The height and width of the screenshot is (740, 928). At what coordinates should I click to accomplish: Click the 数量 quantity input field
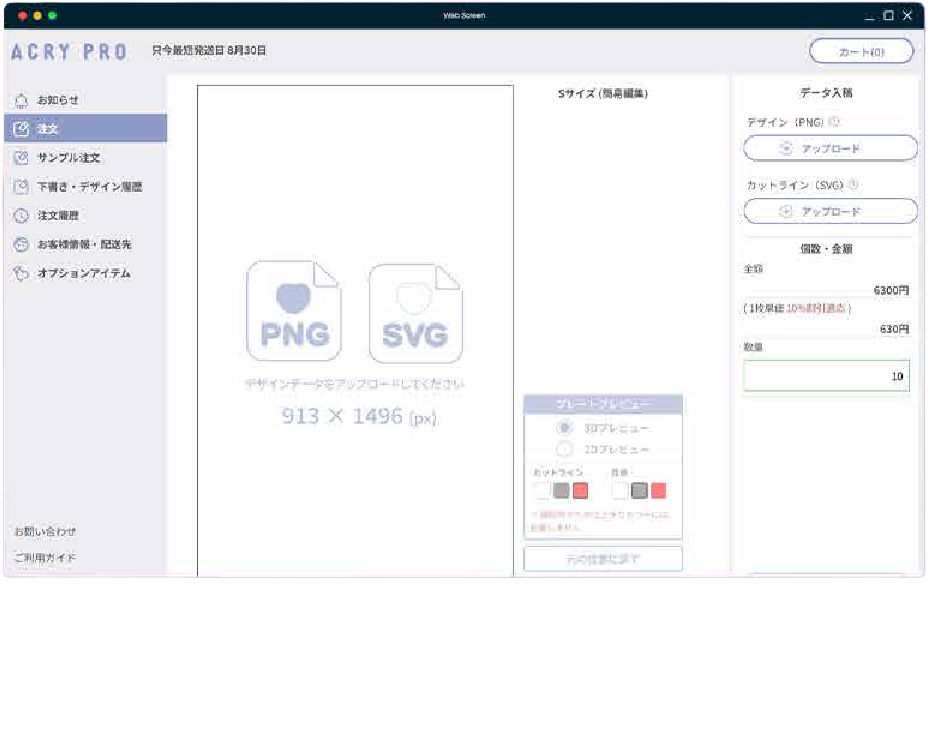click(826, 376)
